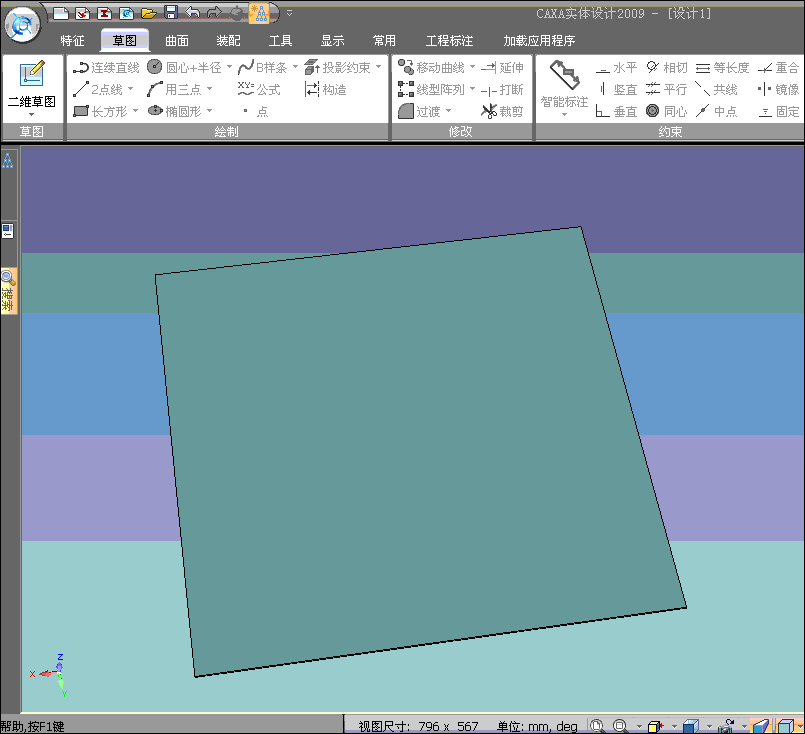
Task: Select the 移动曲线 move curve tool
Action: (x=431, y=67)
